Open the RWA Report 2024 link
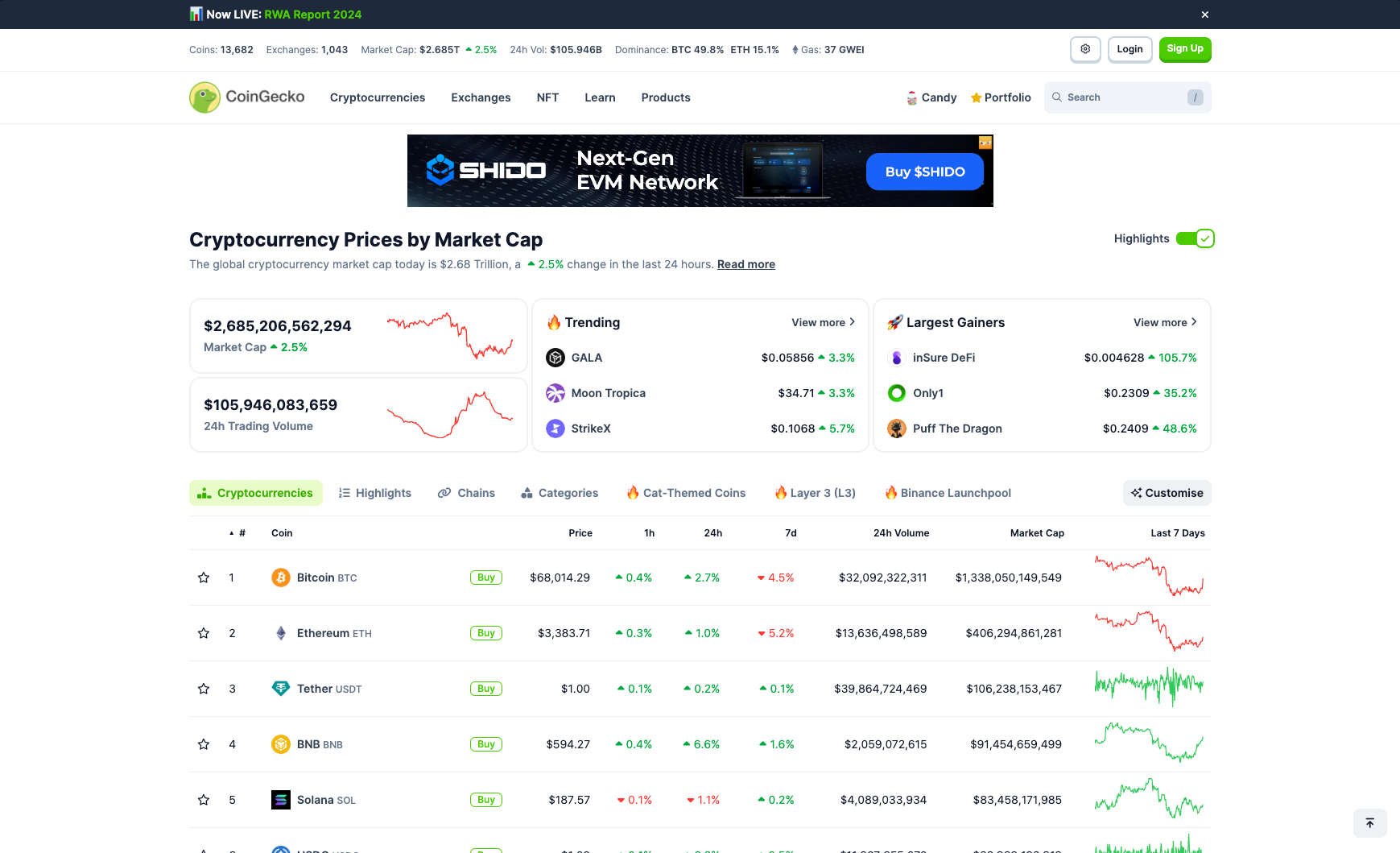 tap(313, 14)
